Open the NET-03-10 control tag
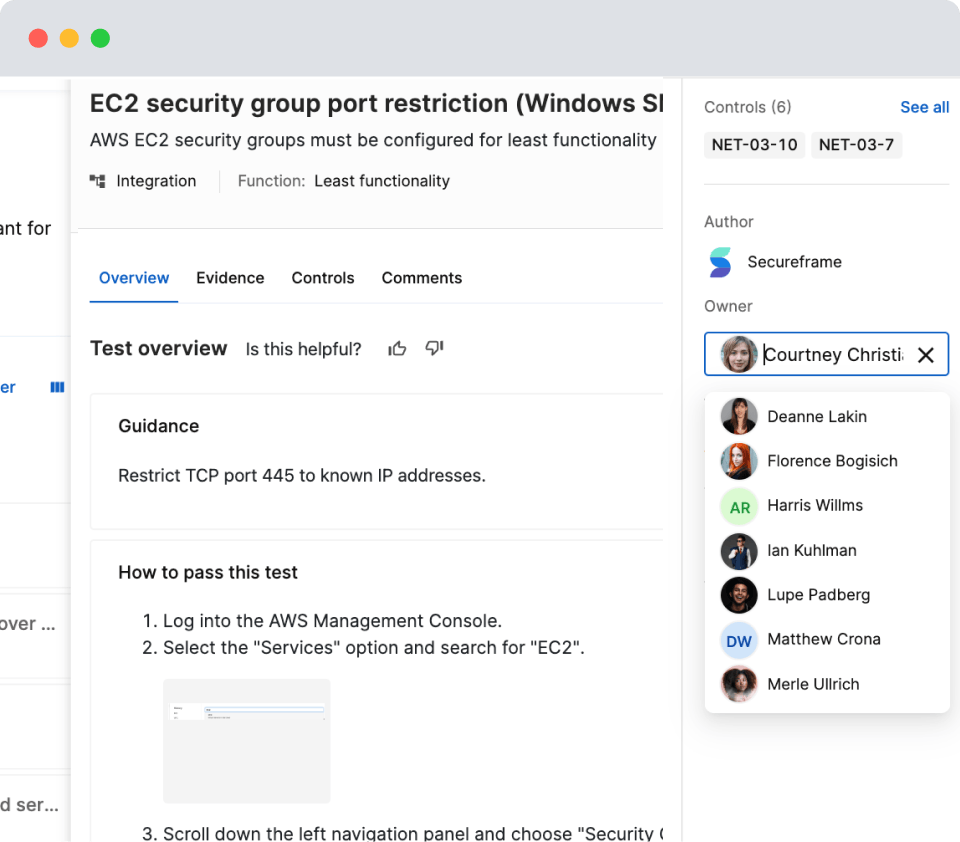 click(x=754, y=145)
